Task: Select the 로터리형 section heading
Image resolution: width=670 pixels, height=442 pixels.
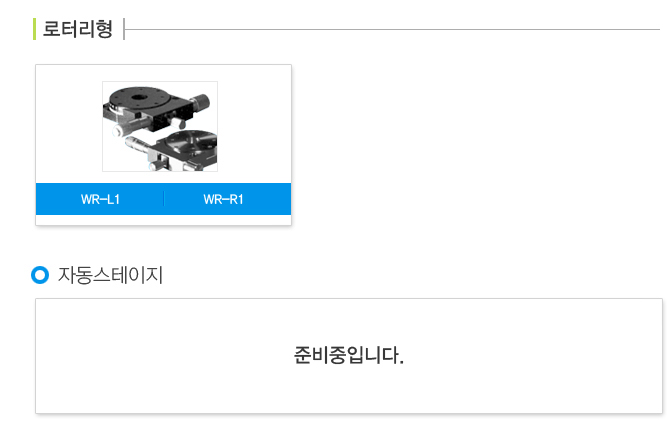Action: (x=77, y=29)
